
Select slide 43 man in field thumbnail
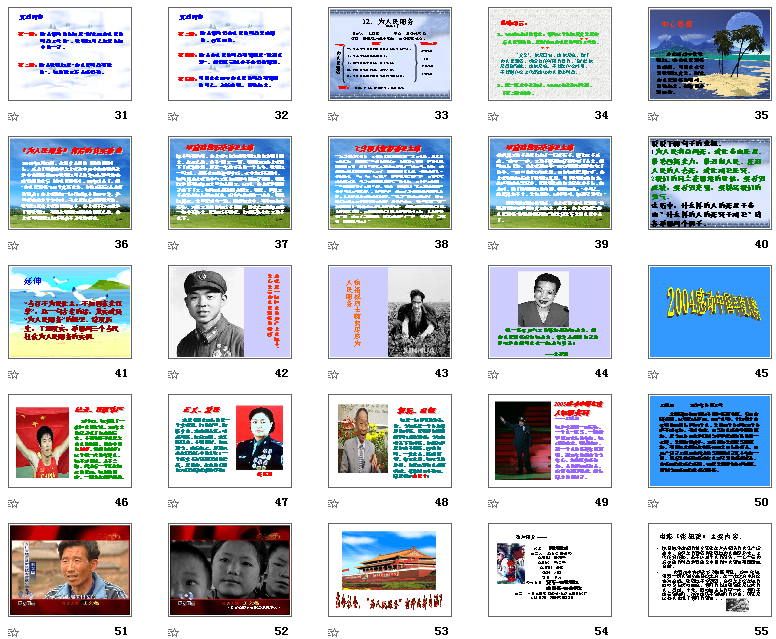coord(390,312)
